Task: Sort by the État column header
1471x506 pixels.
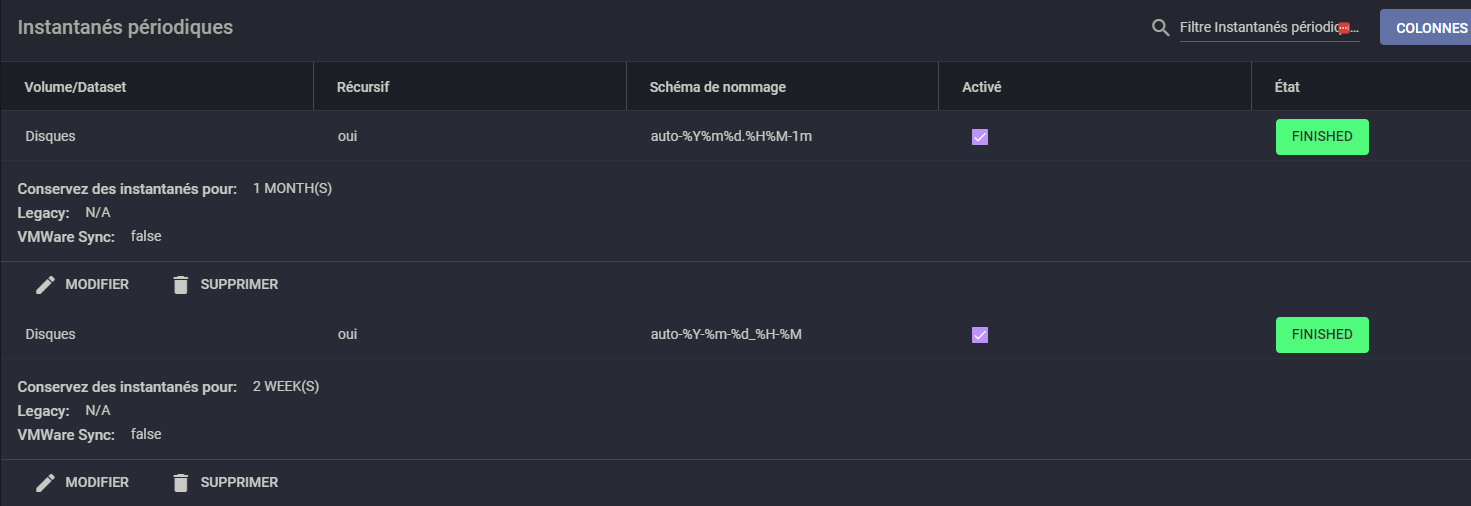Action: [x=1287, y=87]
